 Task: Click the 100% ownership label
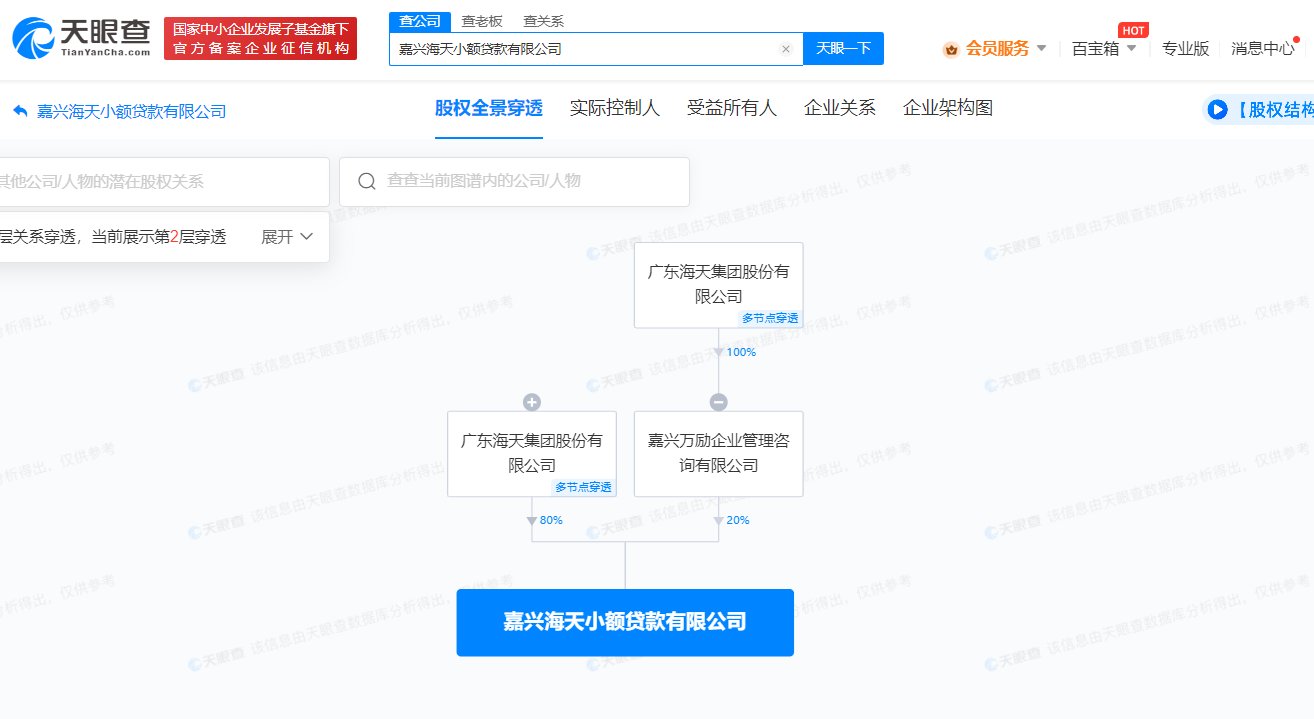tap(741, 352)
